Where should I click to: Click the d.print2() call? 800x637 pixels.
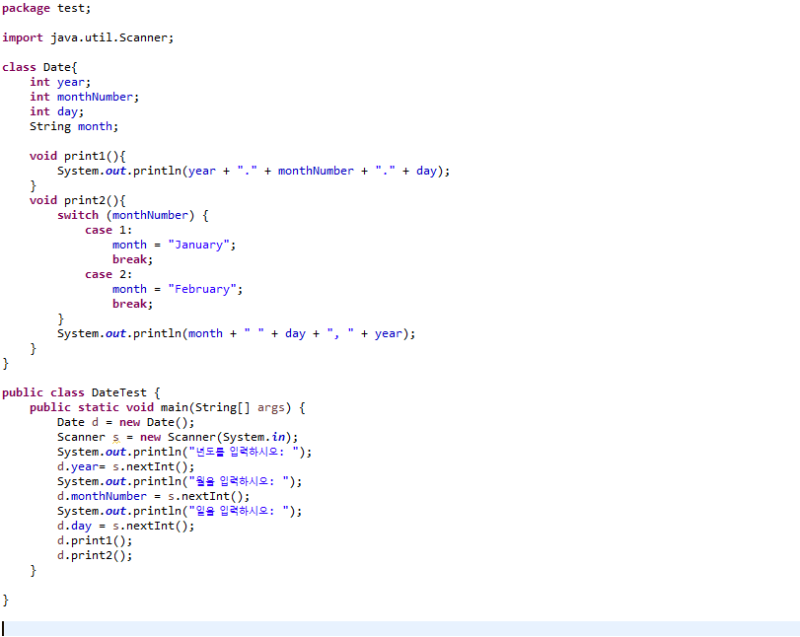(x=90, y=555)
